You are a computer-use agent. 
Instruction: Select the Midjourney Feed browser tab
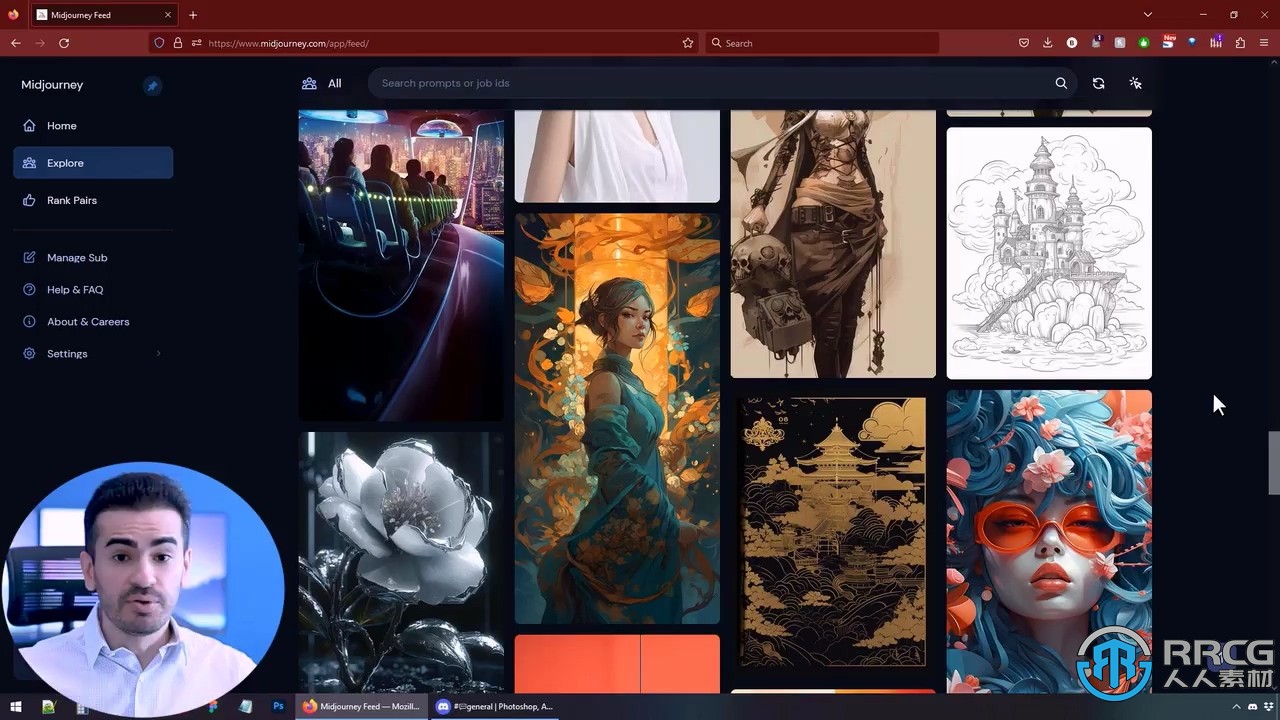(x=104, y=15)
